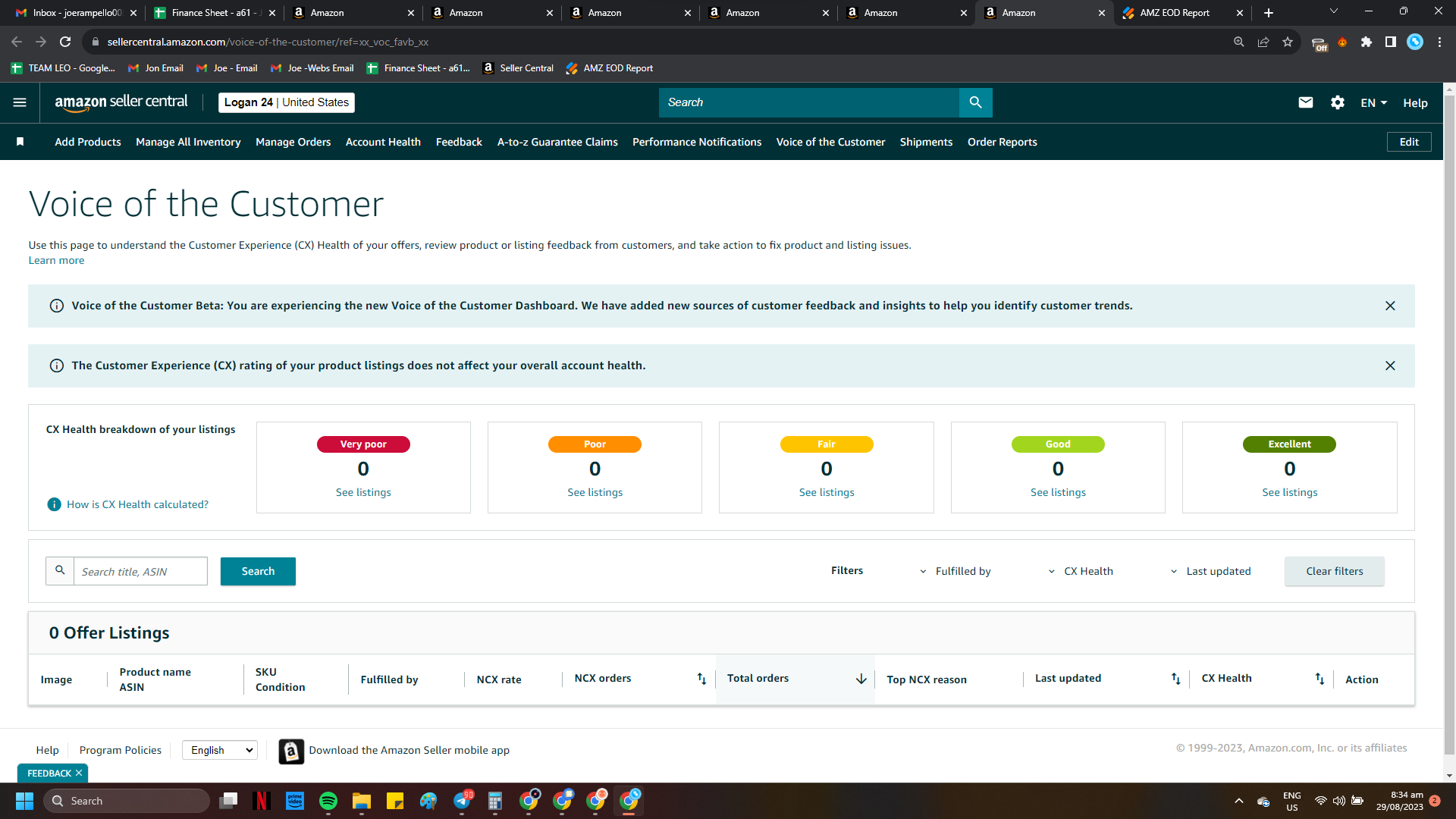Expand the Fulfilled by filter dropdown

point(955,572)
